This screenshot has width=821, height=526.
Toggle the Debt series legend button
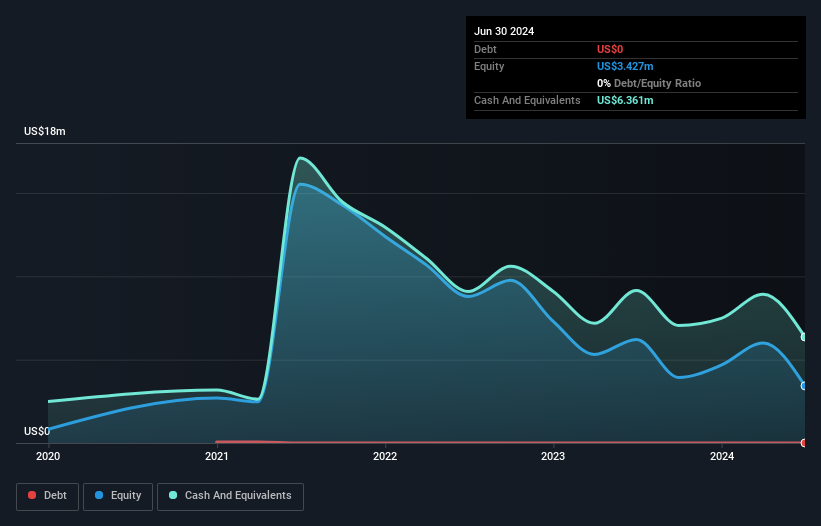click(47, 496)
